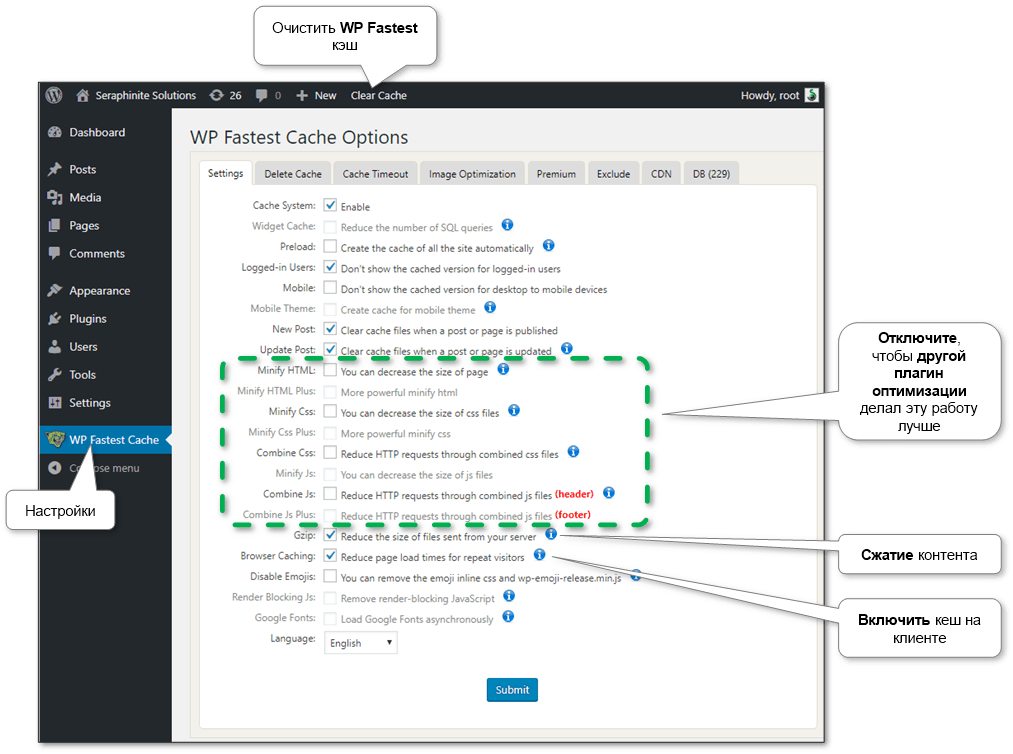Toggle the Cache System Enable checkbox
The image size is (1013, 754).
coord(330,205)
